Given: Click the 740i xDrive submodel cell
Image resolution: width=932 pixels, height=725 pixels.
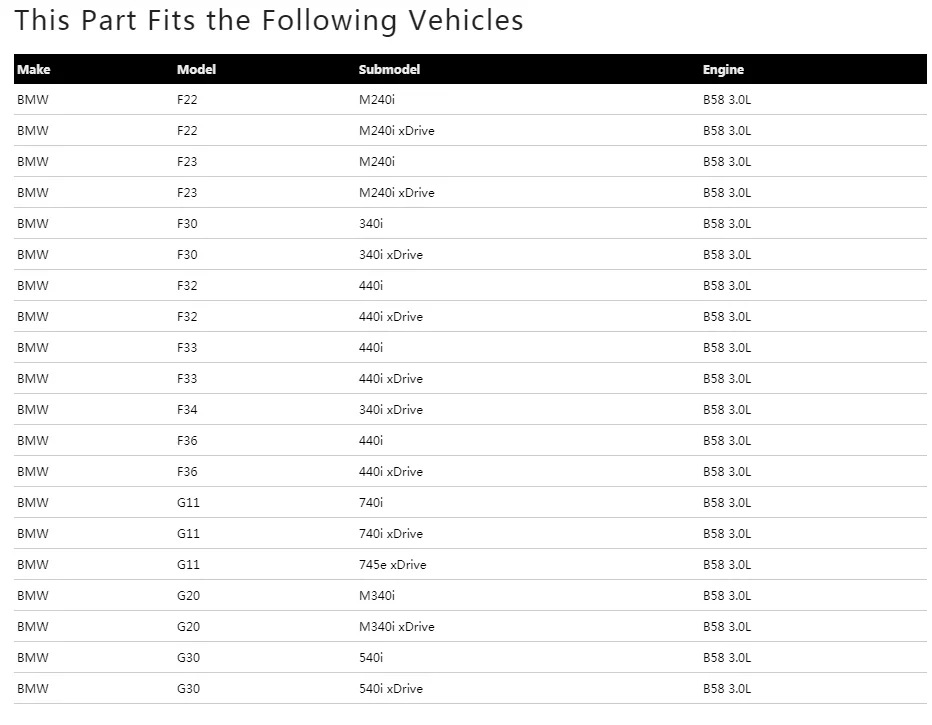Looking at the screenshot, I should pos(390,534).
